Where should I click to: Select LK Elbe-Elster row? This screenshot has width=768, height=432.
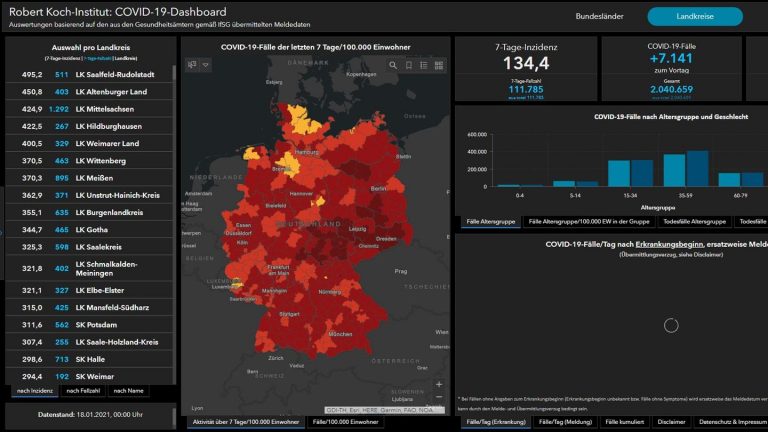click(x=89, y=290)
